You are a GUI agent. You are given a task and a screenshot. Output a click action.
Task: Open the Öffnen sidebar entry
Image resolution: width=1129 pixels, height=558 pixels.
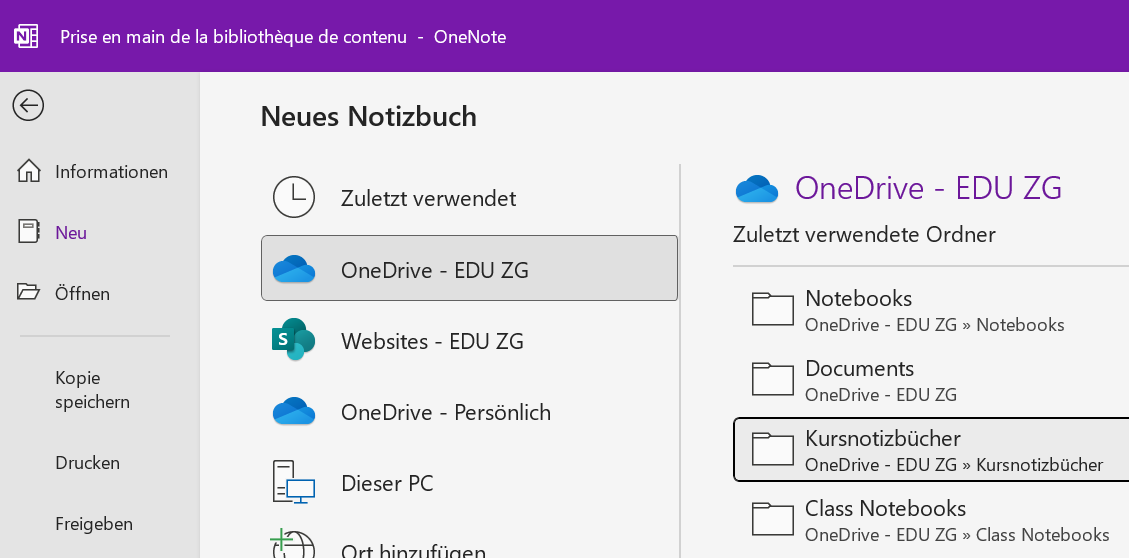point(82,294)
